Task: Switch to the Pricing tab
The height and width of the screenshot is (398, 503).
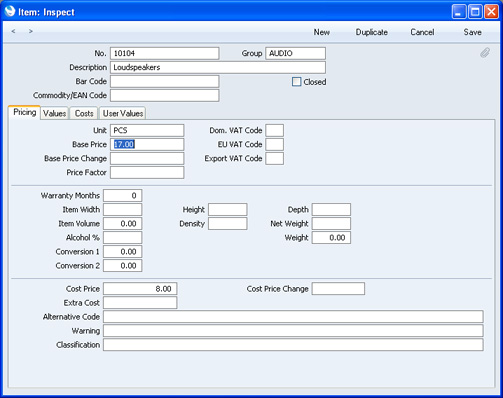Action: tap(25, 112)
